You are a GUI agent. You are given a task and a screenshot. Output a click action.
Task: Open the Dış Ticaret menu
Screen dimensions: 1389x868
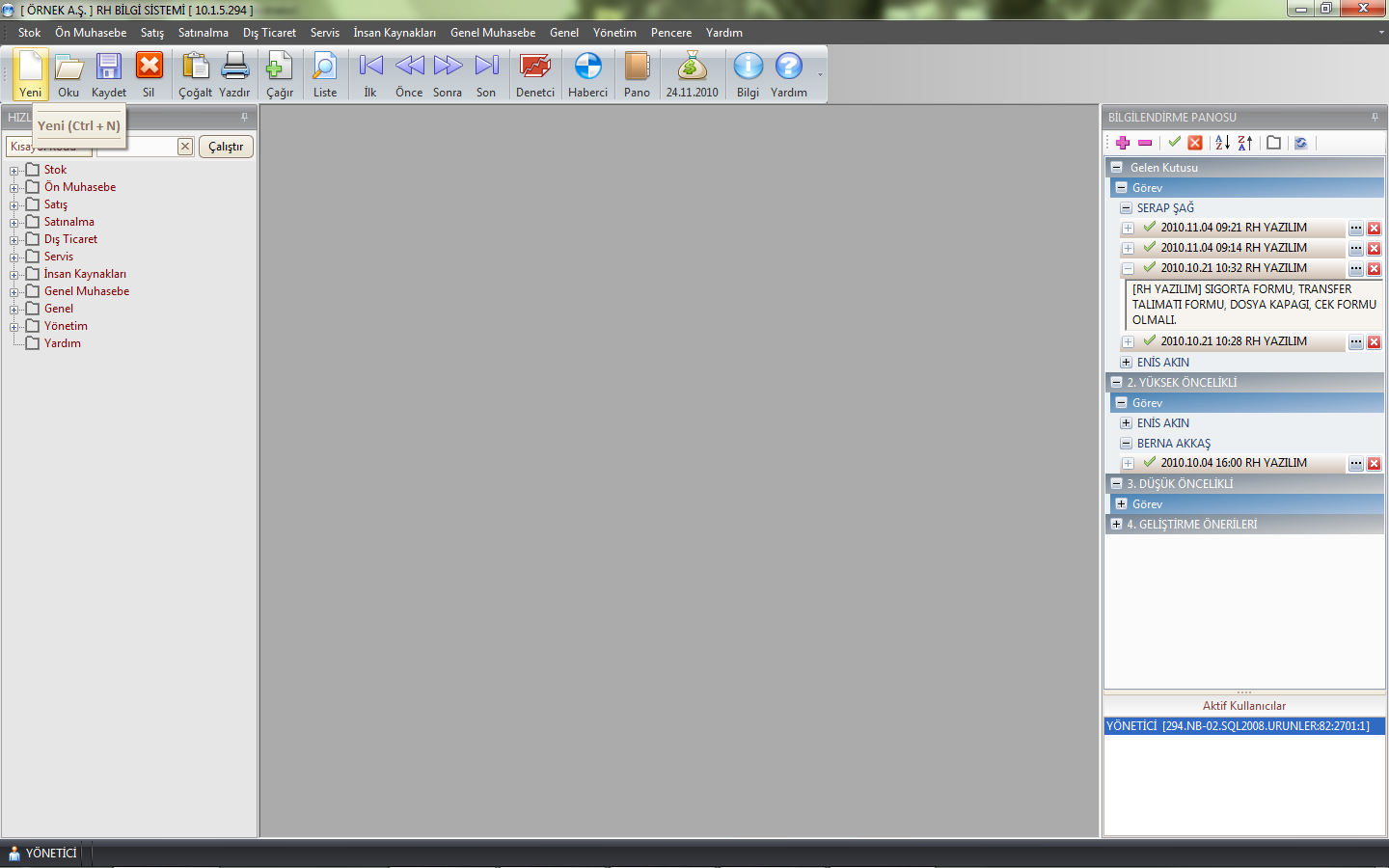(x=269, y=33)
